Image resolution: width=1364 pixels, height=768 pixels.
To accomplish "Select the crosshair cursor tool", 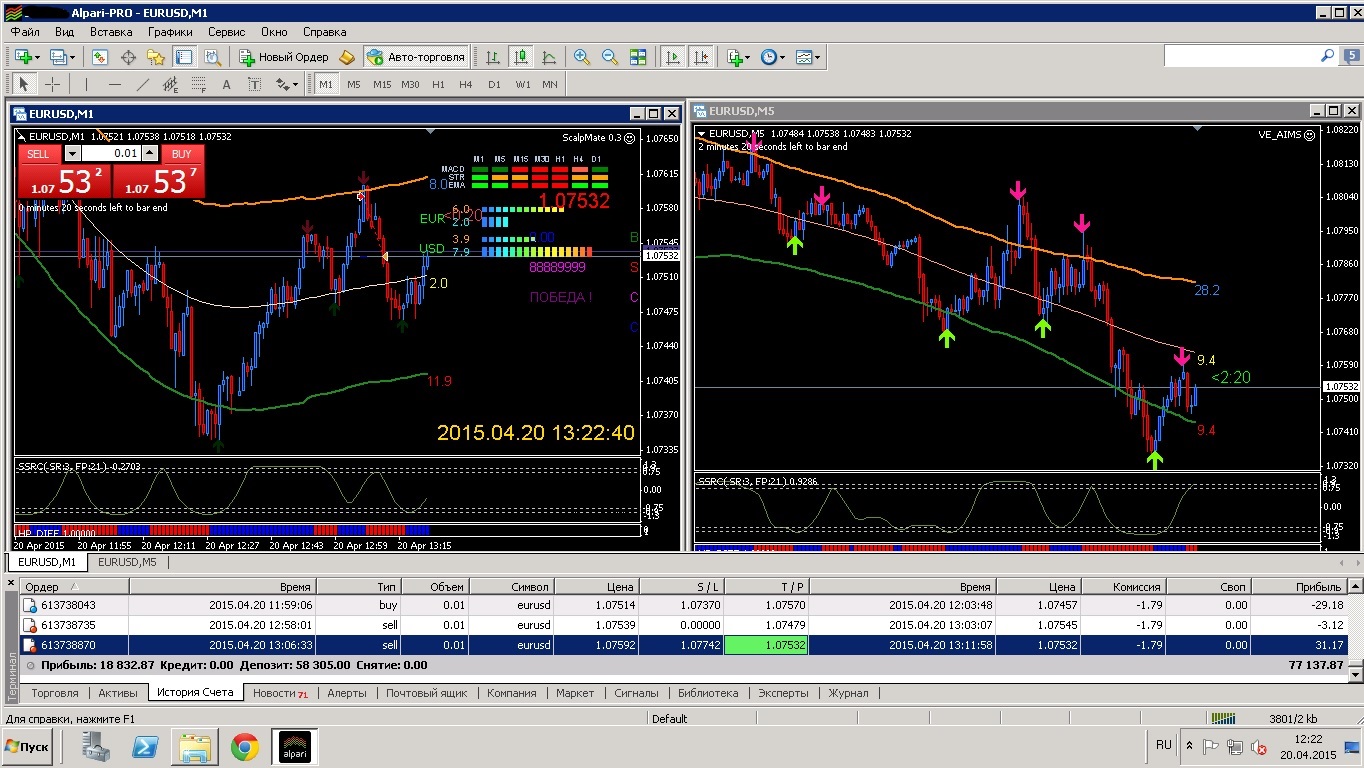I will (52, 85).
